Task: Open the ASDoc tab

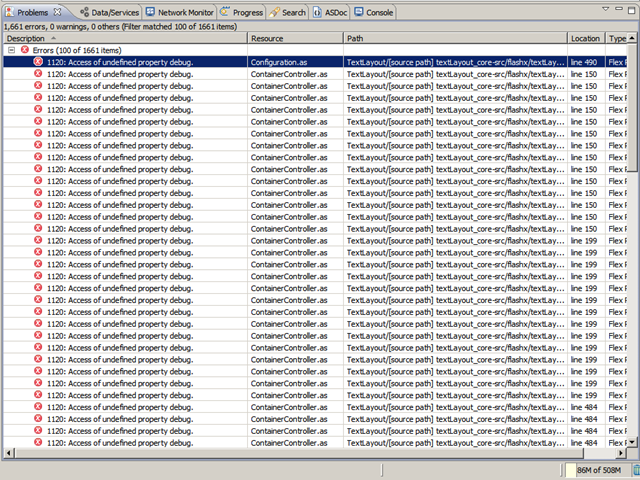Action: [x=330, y=13]
